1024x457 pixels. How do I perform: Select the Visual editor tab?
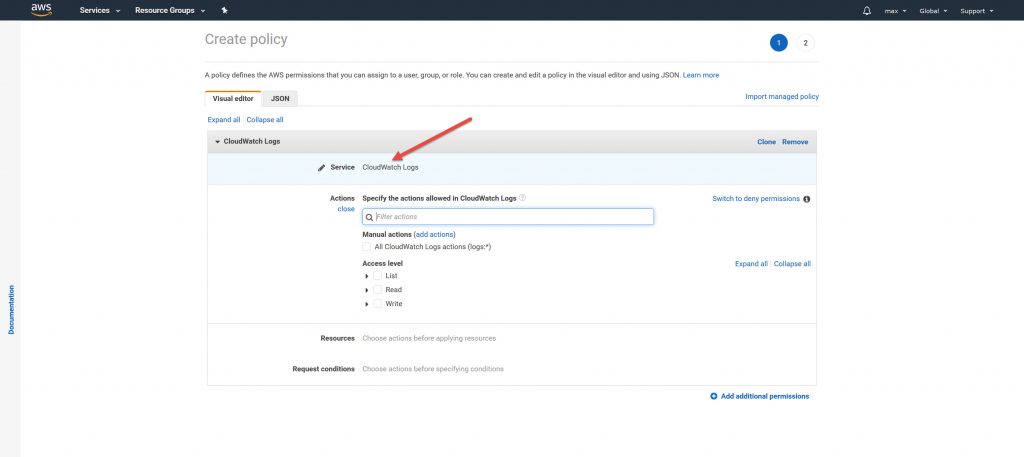click(x=233, y=98)
